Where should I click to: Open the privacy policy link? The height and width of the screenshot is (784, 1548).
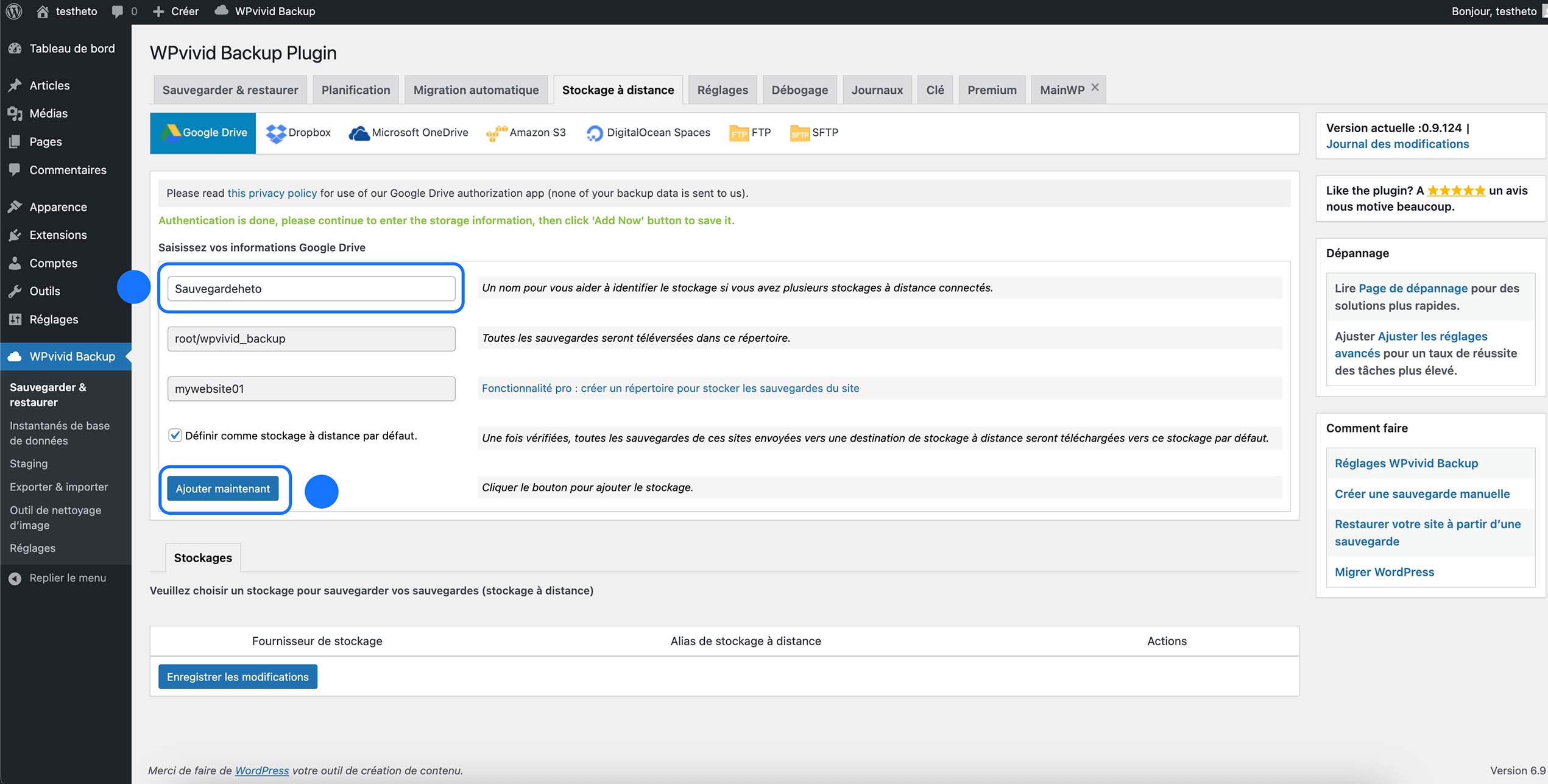tap(272, 192)
